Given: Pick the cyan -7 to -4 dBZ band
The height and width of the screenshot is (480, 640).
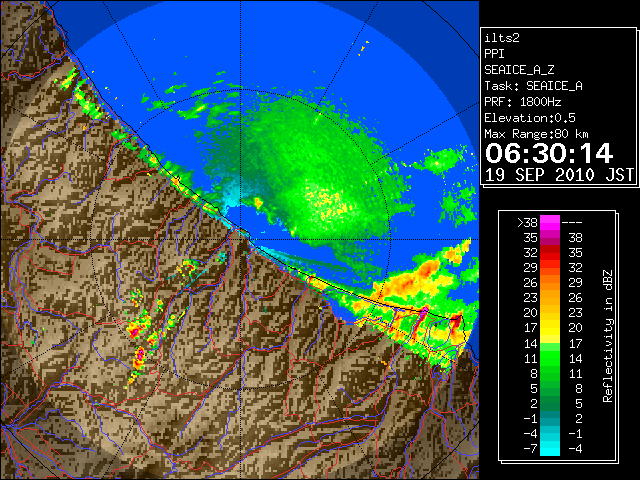Looking at the screenshot, I should tap(550, 448).
